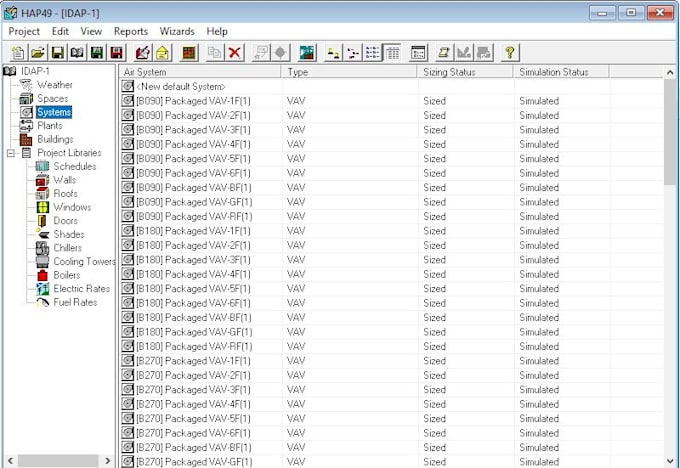Viewport: 680px width, 468px height.
Task: Click the red X delete toolbar icon
Action: 235,53
